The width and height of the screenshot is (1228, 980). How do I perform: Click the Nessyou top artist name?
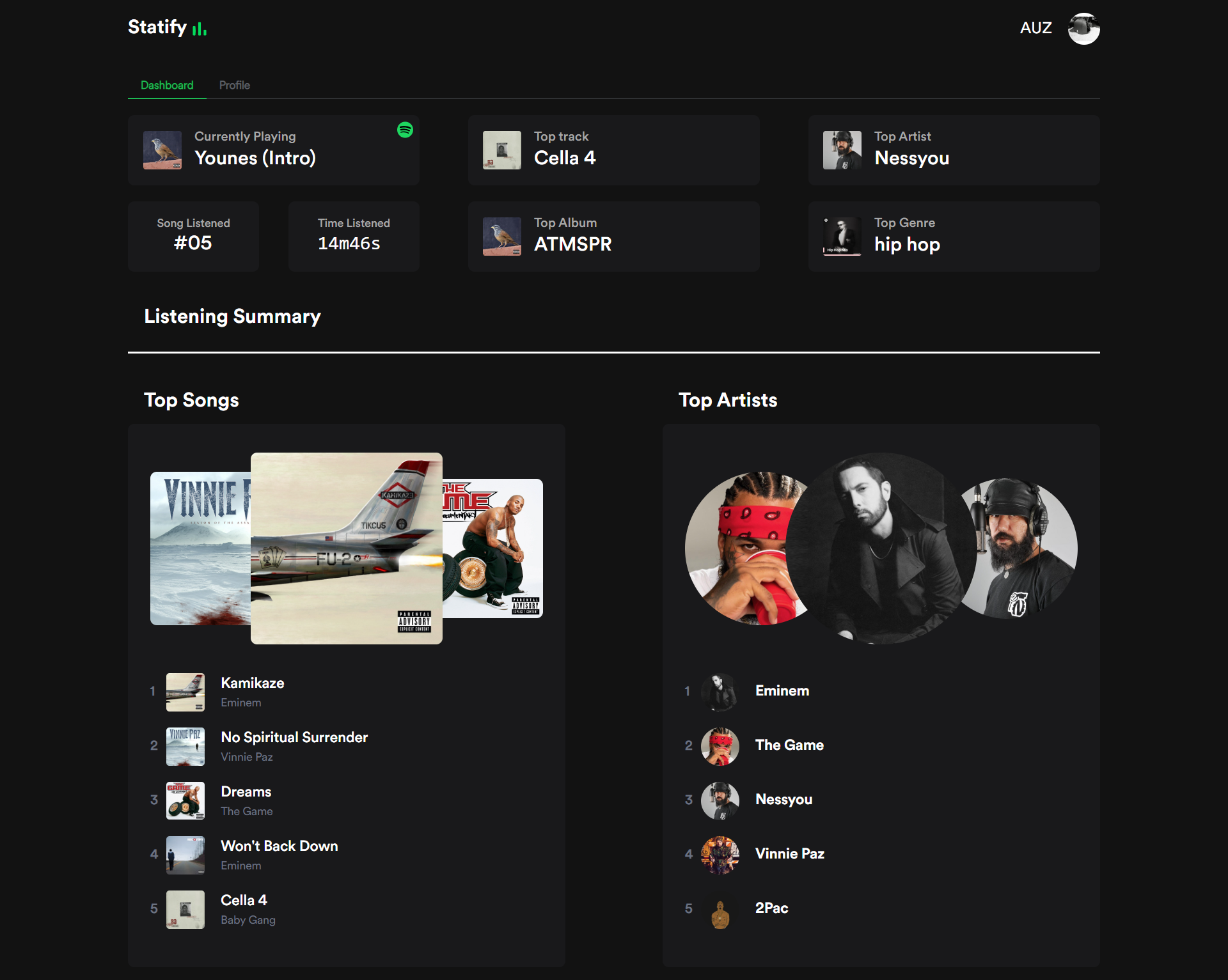[x=912, y=158]
